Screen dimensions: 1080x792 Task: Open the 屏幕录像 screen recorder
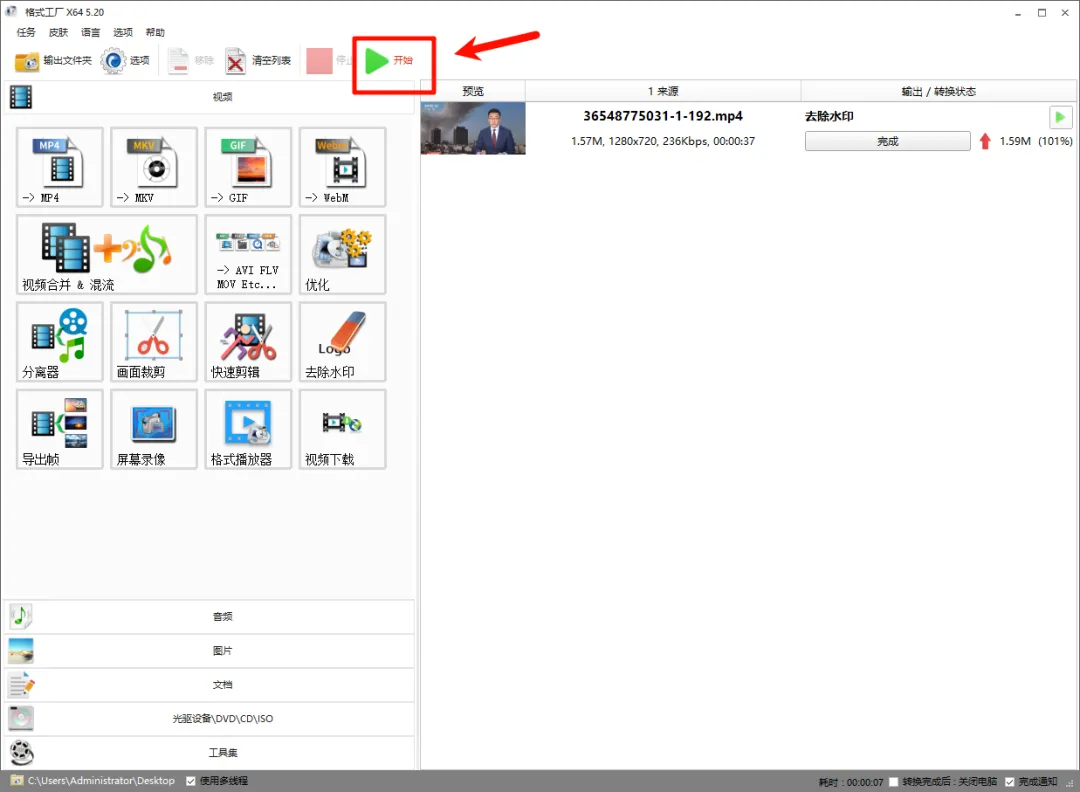click(x=154, y=430)
